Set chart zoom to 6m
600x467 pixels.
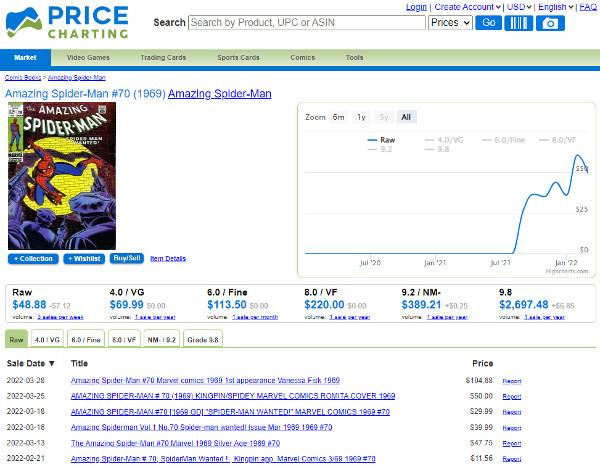click(338, 117)
